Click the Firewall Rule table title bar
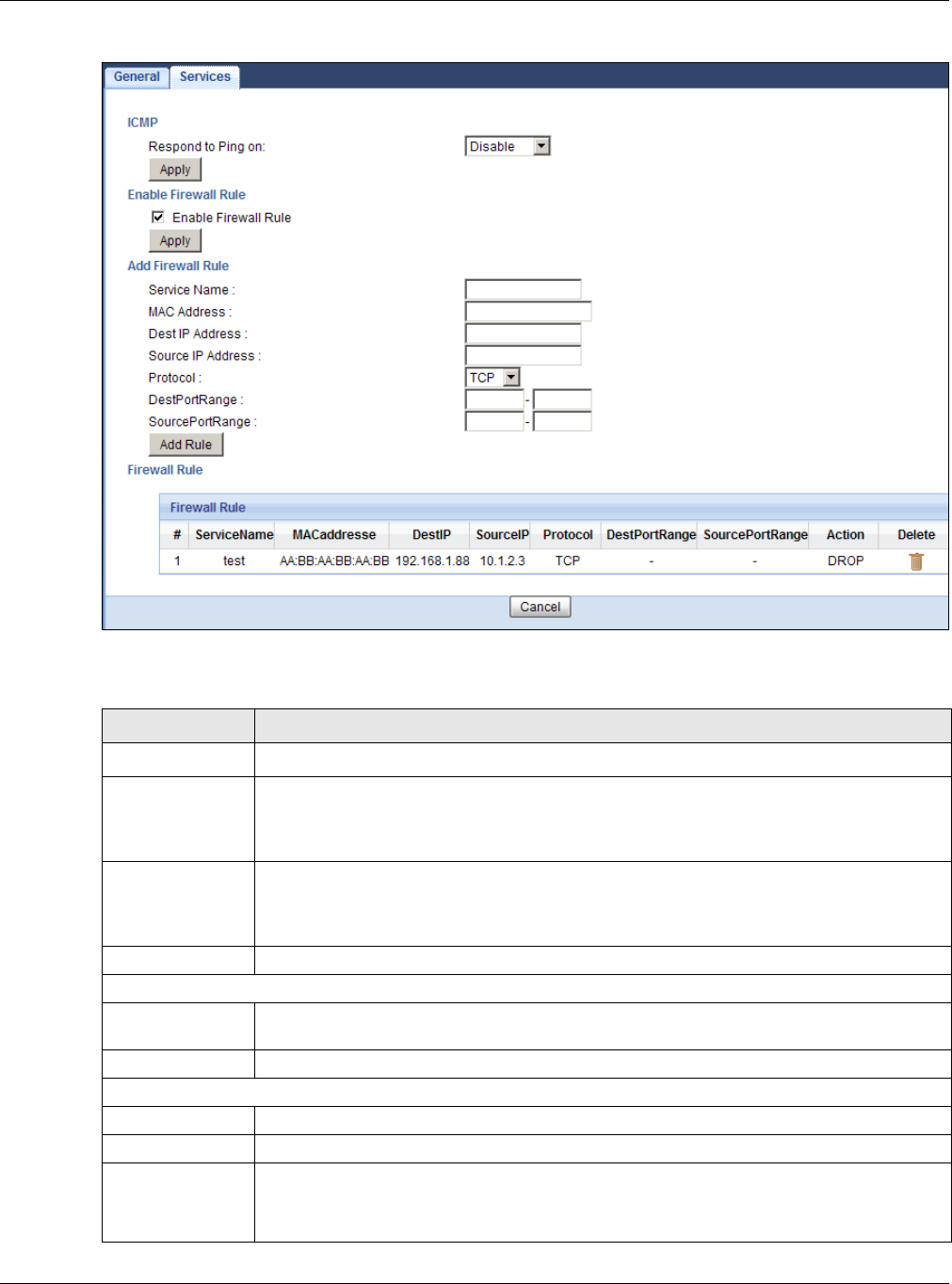 (554, 507)
